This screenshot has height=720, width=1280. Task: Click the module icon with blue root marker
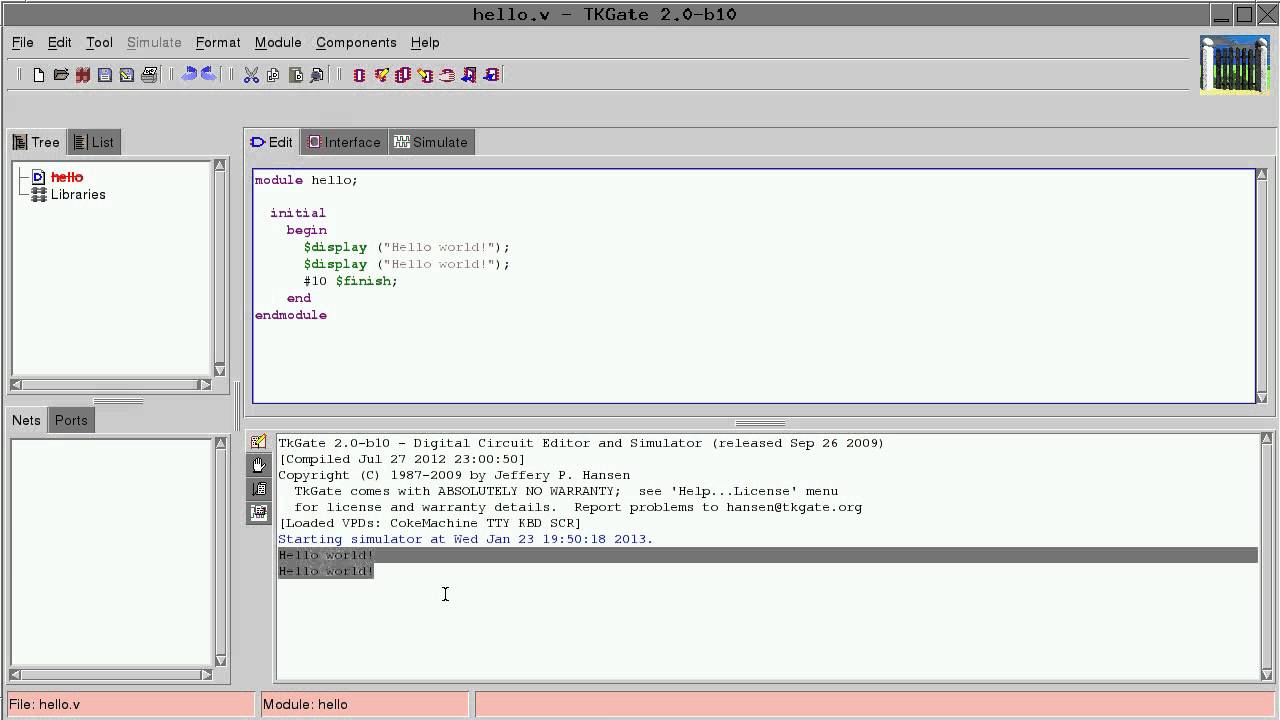tap(469, 75)
